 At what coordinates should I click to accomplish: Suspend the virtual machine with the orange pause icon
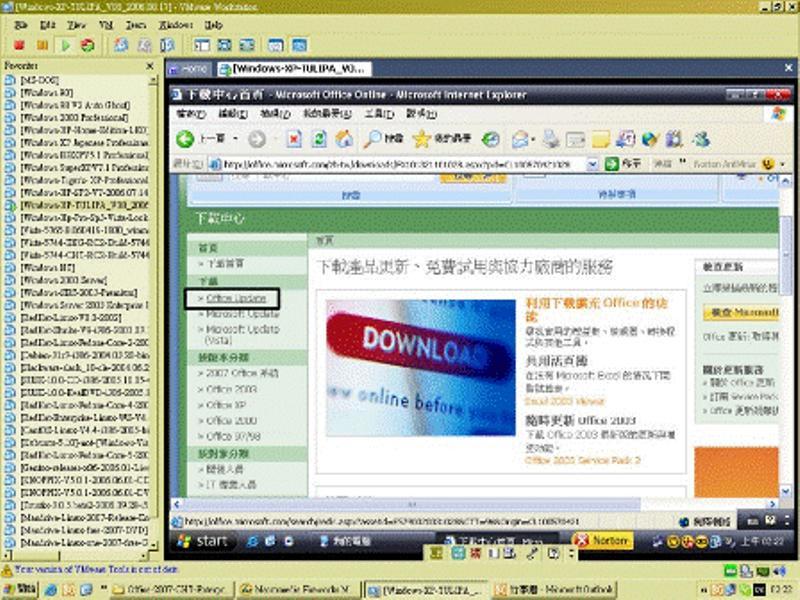42,45
